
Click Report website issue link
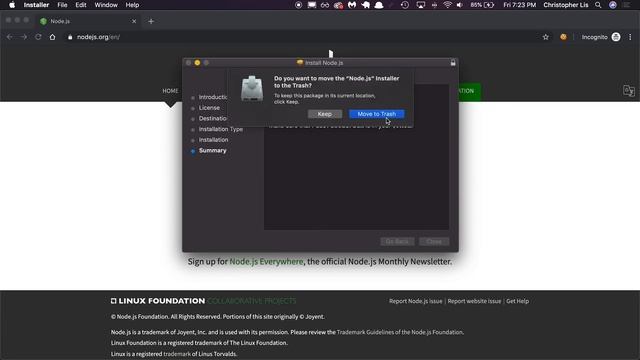coord(474,301)
